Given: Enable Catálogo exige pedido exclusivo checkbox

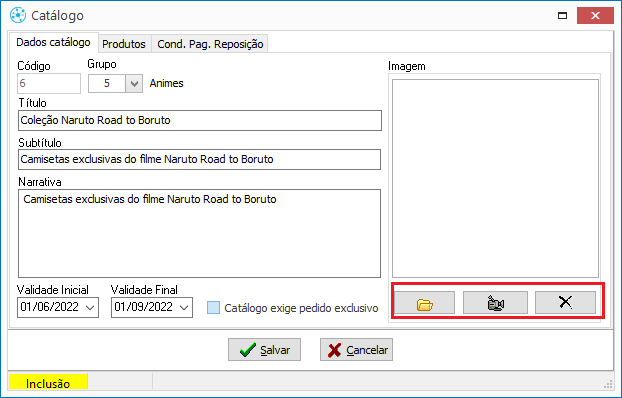Looking at the screenshot, I should (213, 308).
